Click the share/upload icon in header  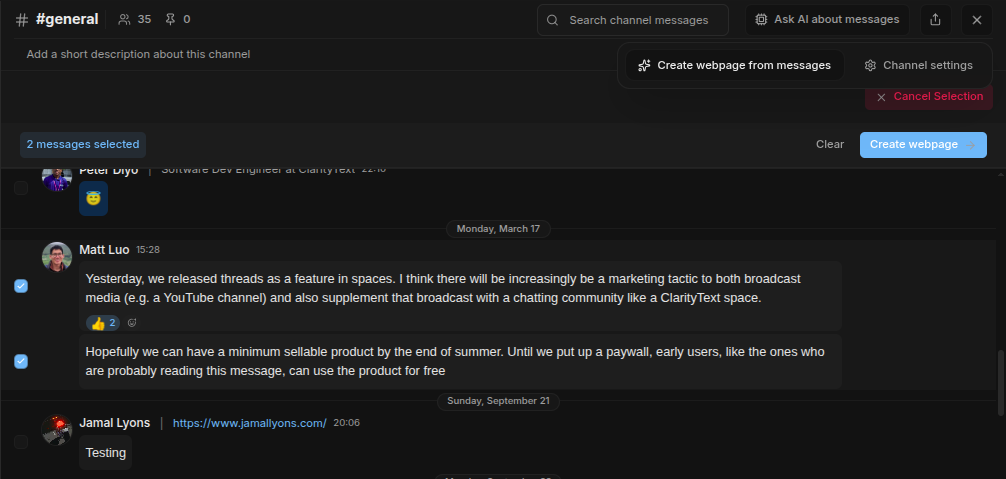[x=935, y=20]
